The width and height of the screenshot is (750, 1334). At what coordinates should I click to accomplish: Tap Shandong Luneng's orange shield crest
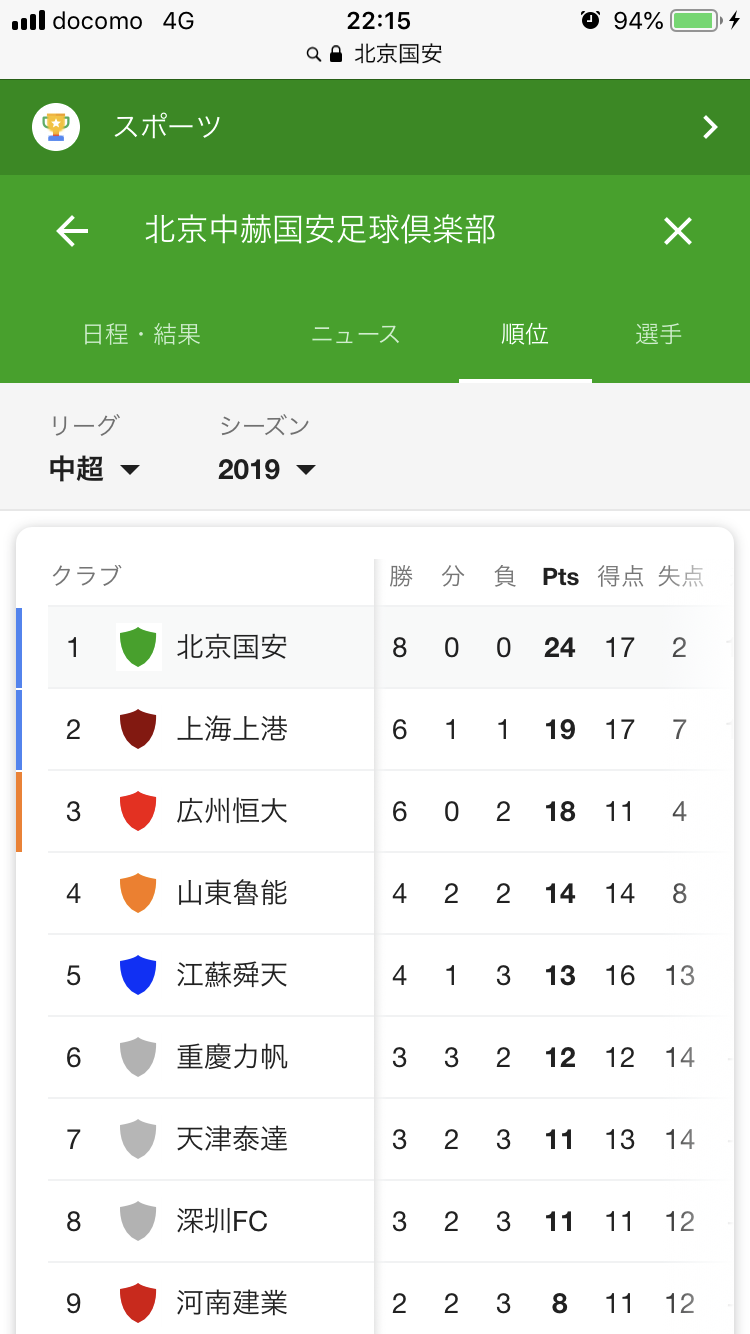pyautogui.click(x=138, y=892)
